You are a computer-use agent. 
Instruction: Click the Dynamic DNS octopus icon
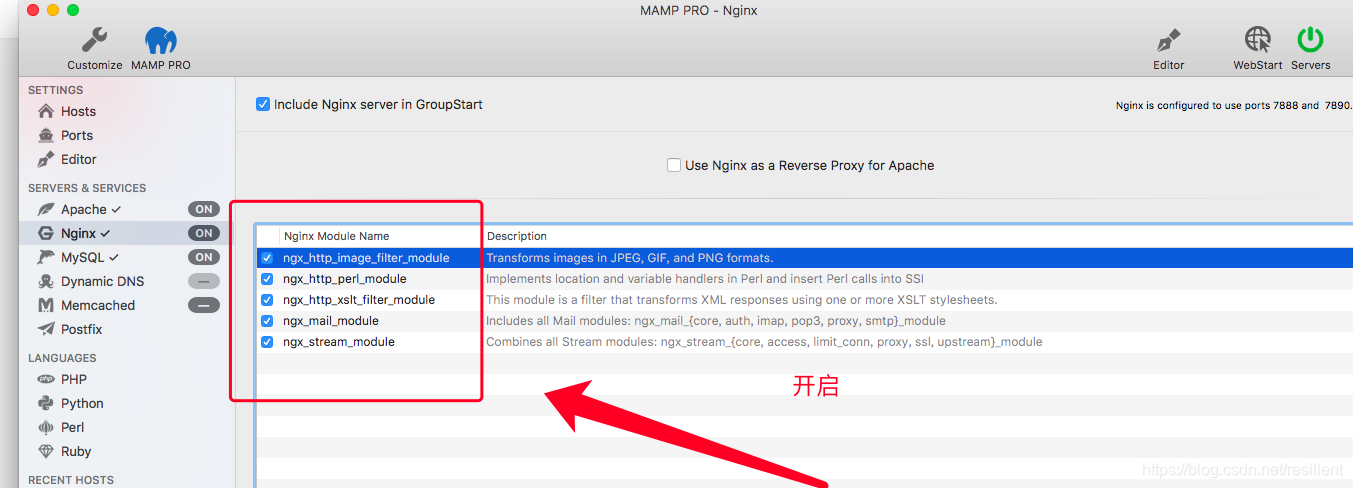pyautogui.click(x=46, y=281)
